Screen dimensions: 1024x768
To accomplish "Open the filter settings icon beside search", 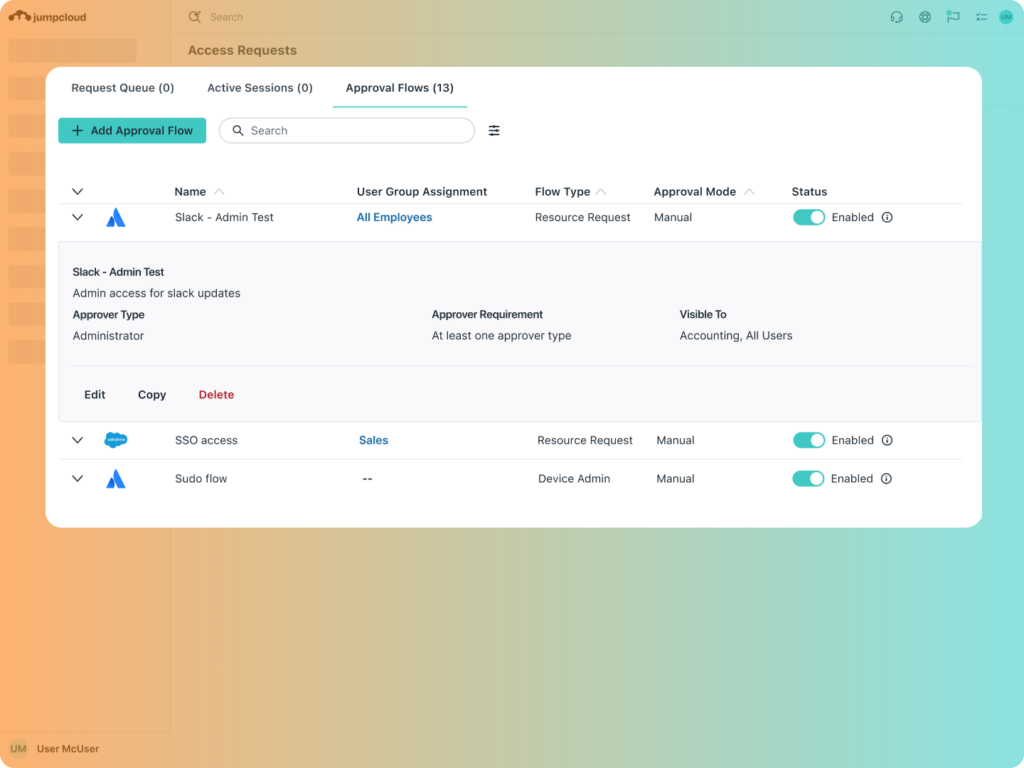I will 494,131.
